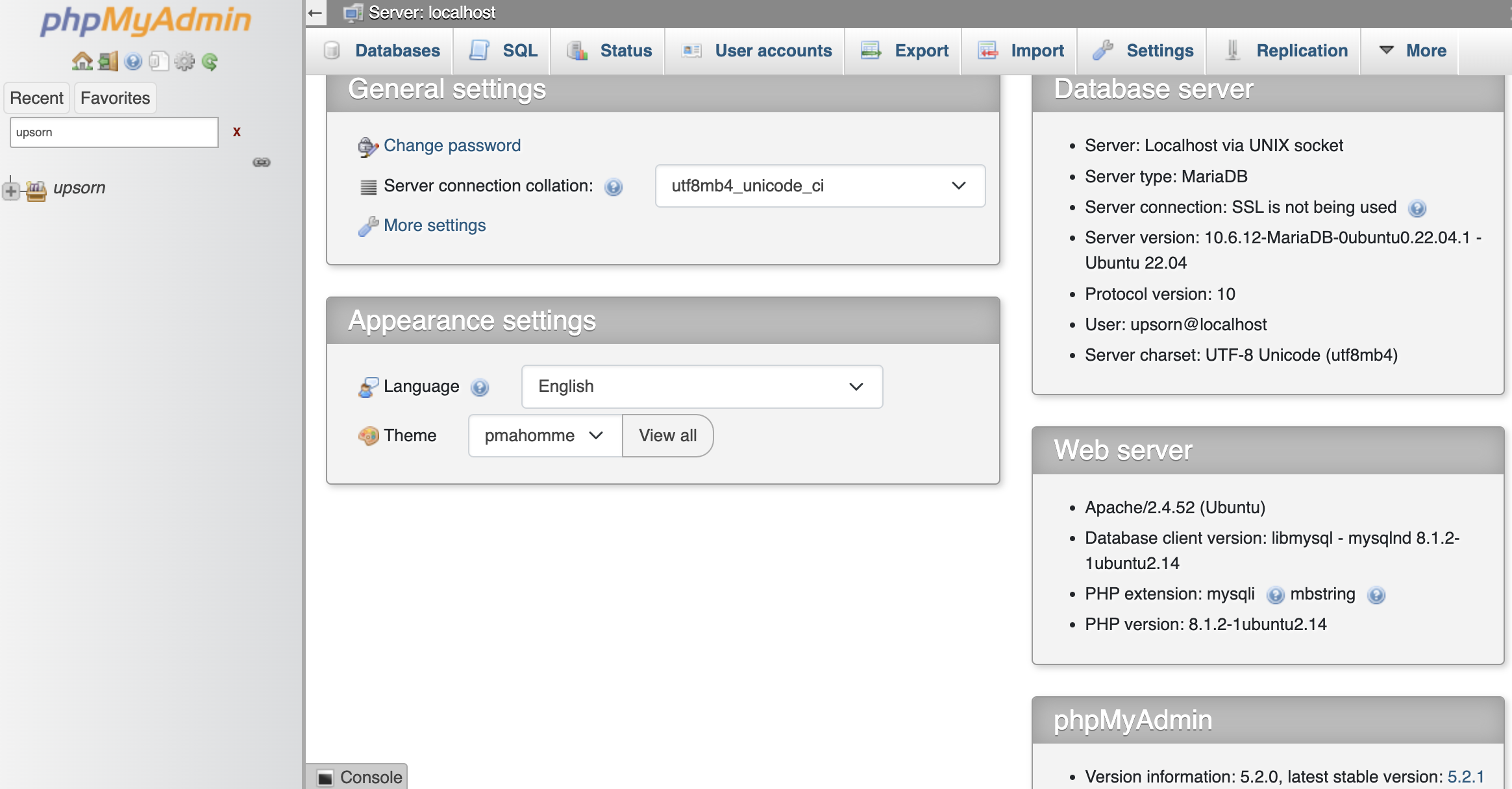The image size is (1512, 789).
Task: Reload navigation panel with green refresh icon
Action: tap(210, 62)
